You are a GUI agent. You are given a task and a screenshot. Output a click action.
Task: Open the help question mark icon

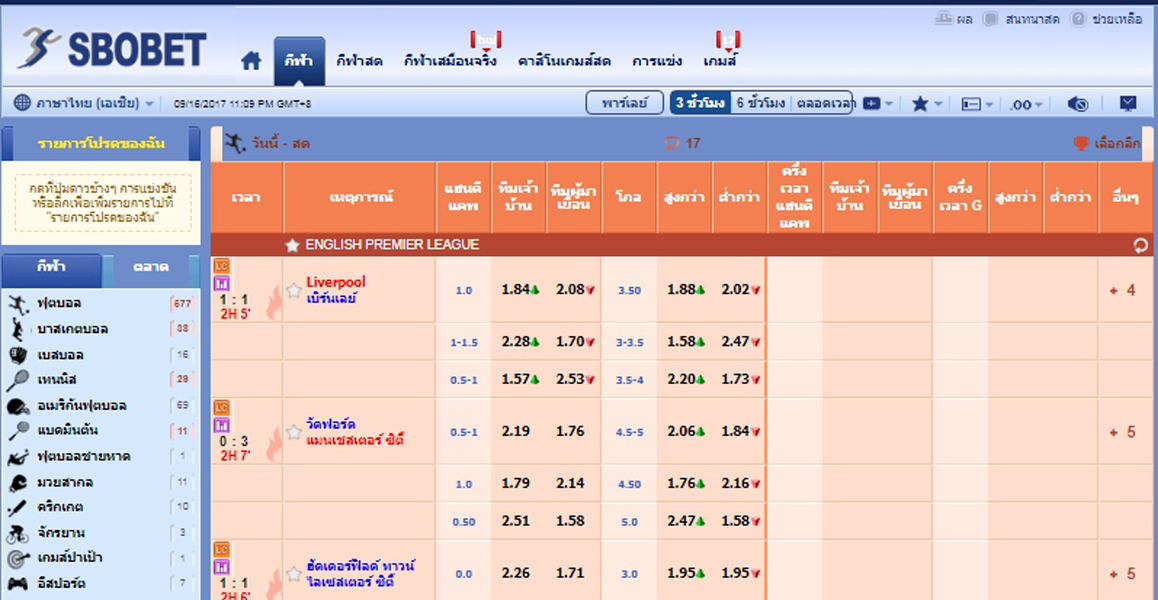click(x=1078, y=19)
